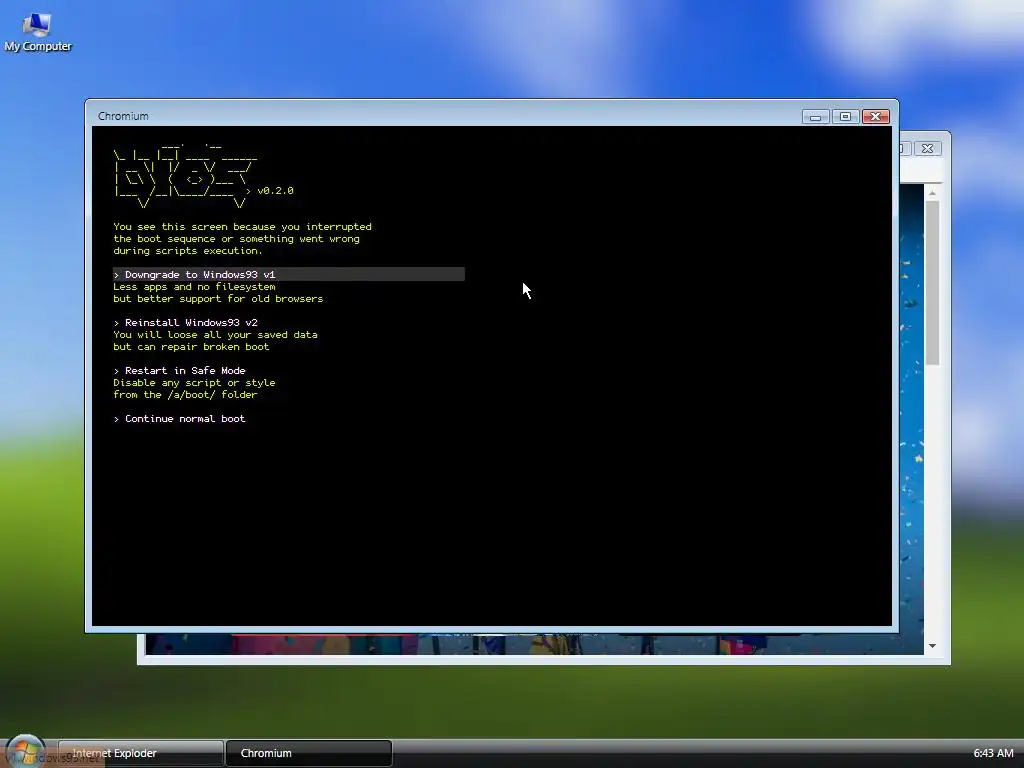Select Restart in Safe Mode option
The image size is (1024, 768).
180,370
